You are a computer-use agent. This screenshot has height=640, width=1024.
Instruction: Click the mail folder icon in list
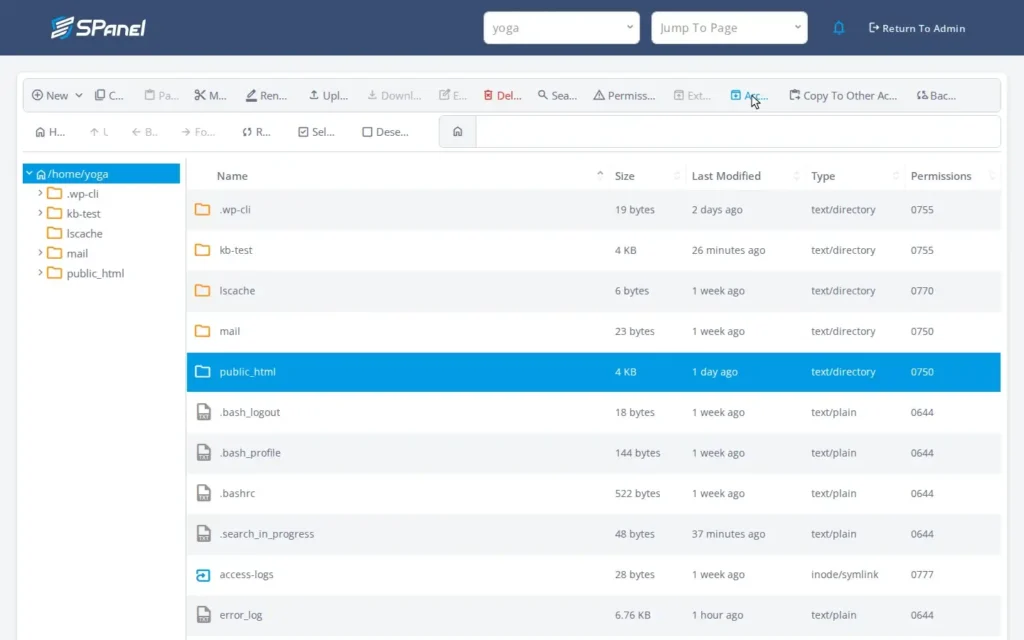click(202, 330)
